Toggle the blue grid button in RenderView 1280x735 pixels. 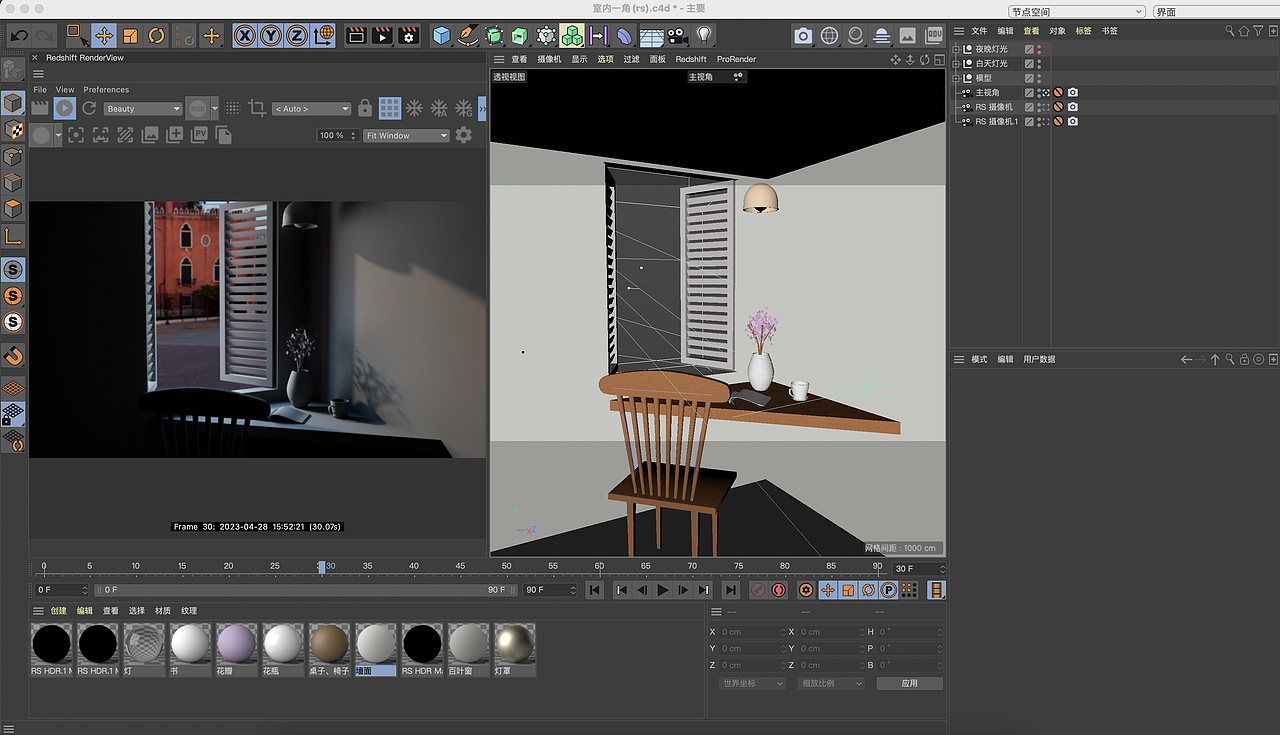(x=390, y=108)
